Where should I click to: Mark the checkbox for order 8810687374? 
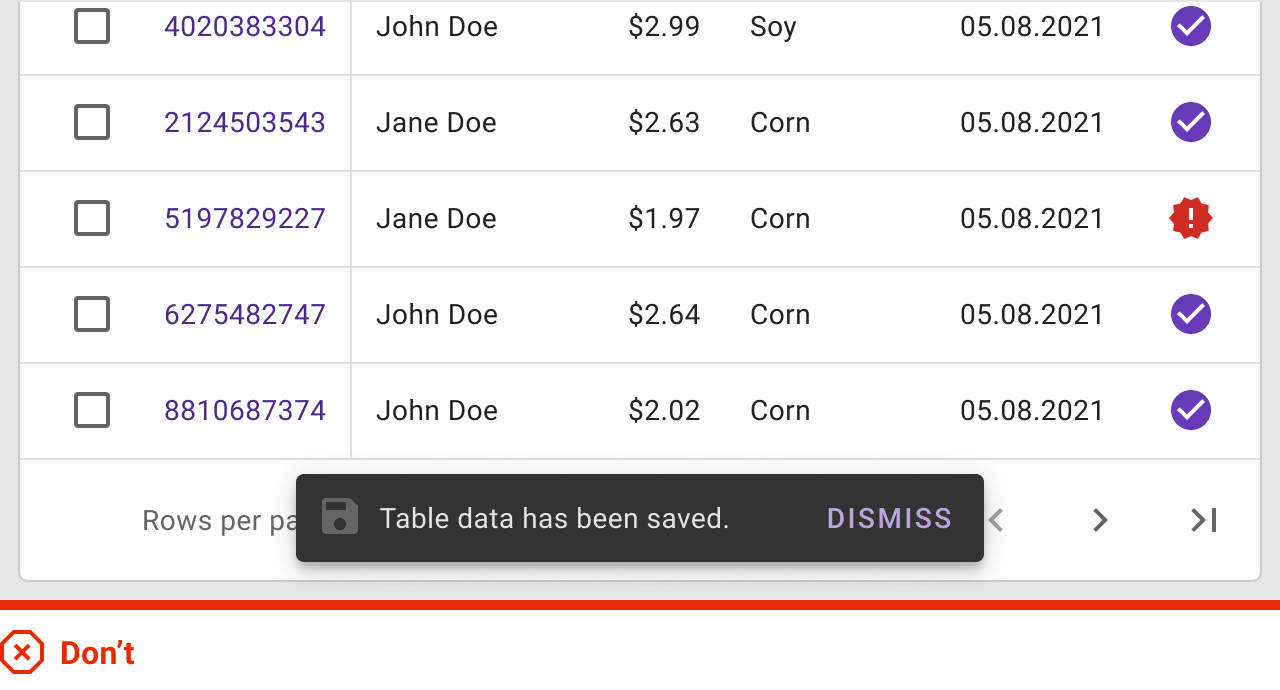click(x=92, y=410)
